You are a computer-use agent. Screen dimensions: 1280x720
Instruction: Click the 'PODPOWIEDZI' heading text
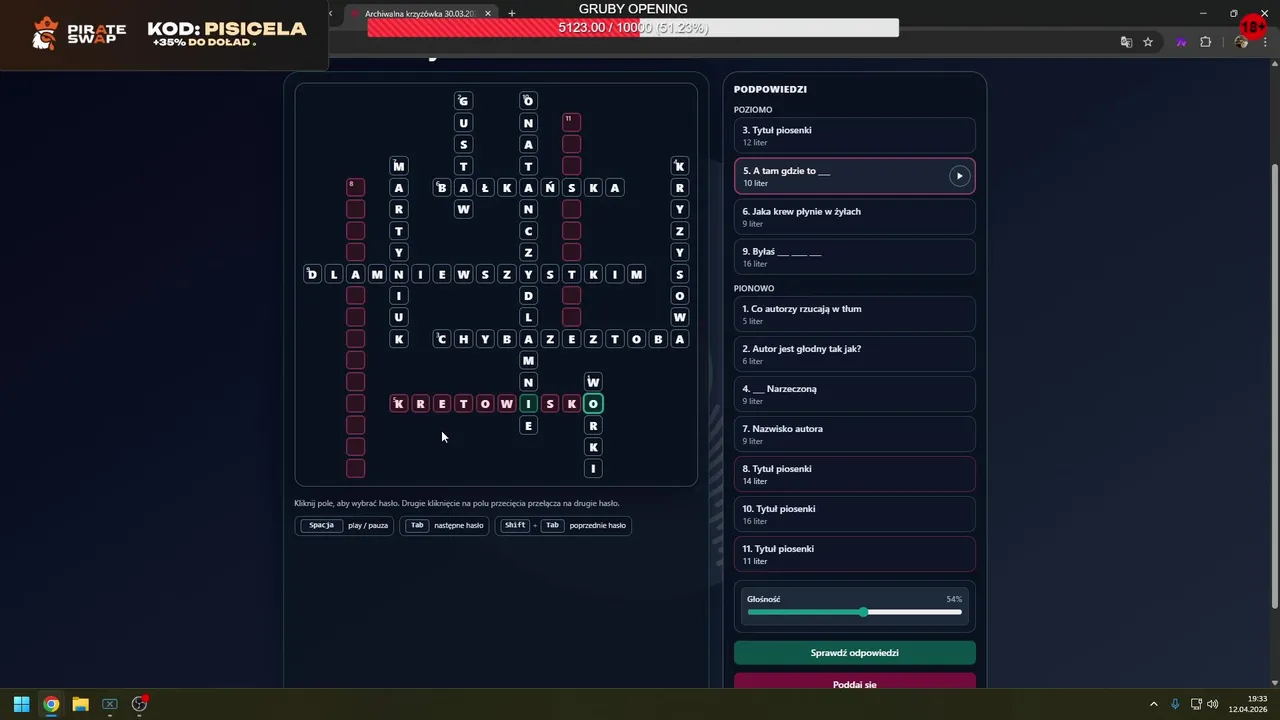[x=770, y=89]
